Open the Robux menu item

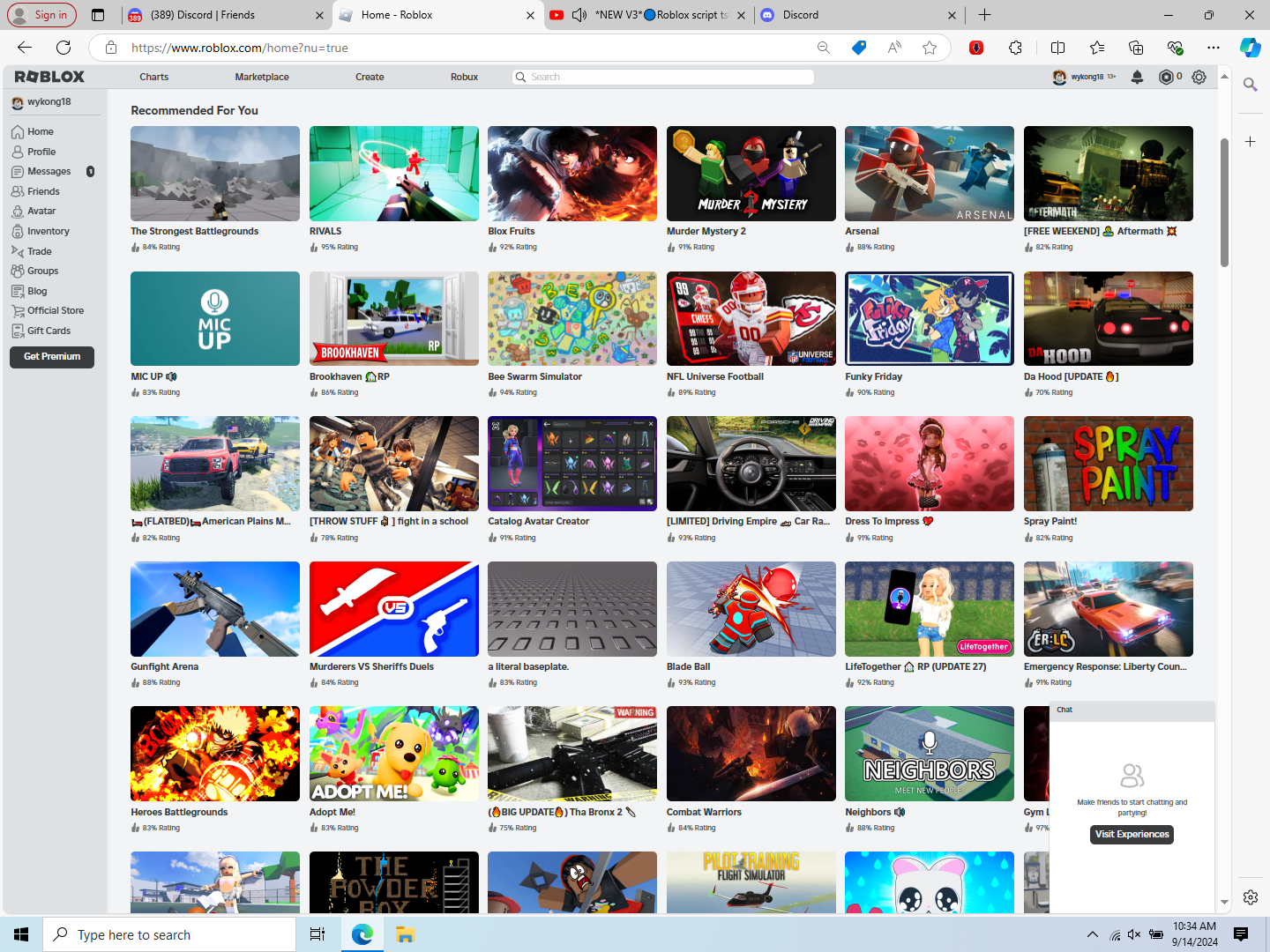[465, 77]
